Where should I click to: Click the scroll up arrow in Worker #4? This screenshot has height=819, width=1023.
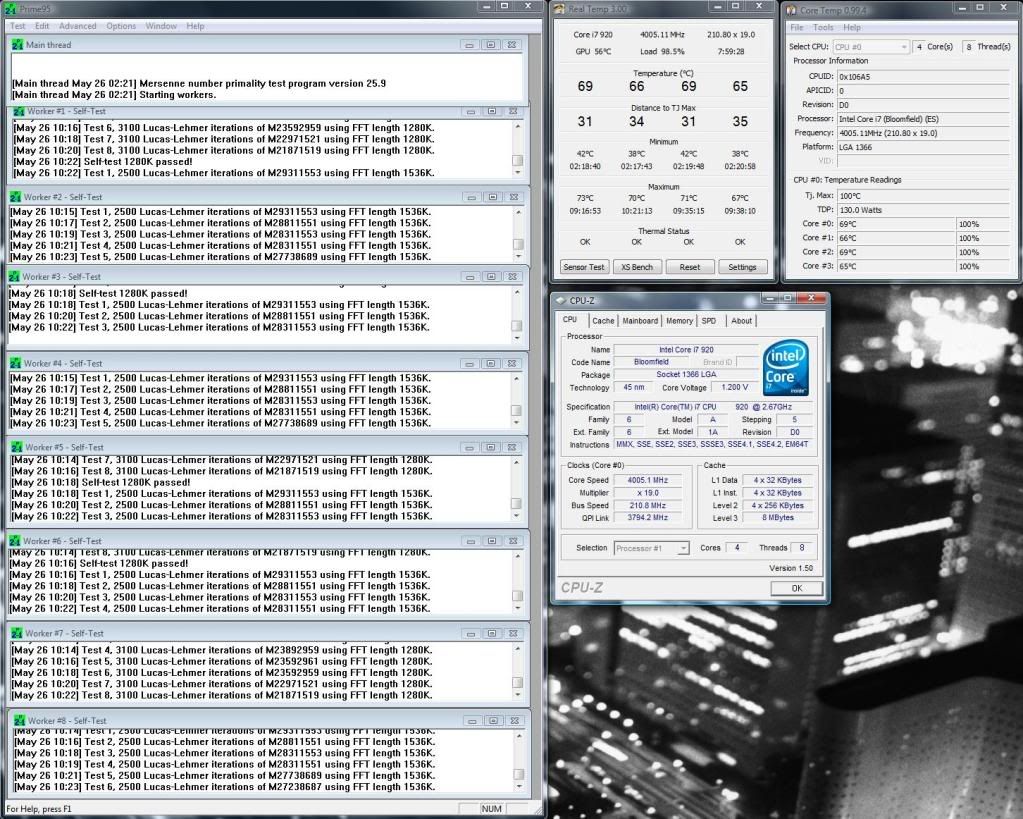coord(516,379)
